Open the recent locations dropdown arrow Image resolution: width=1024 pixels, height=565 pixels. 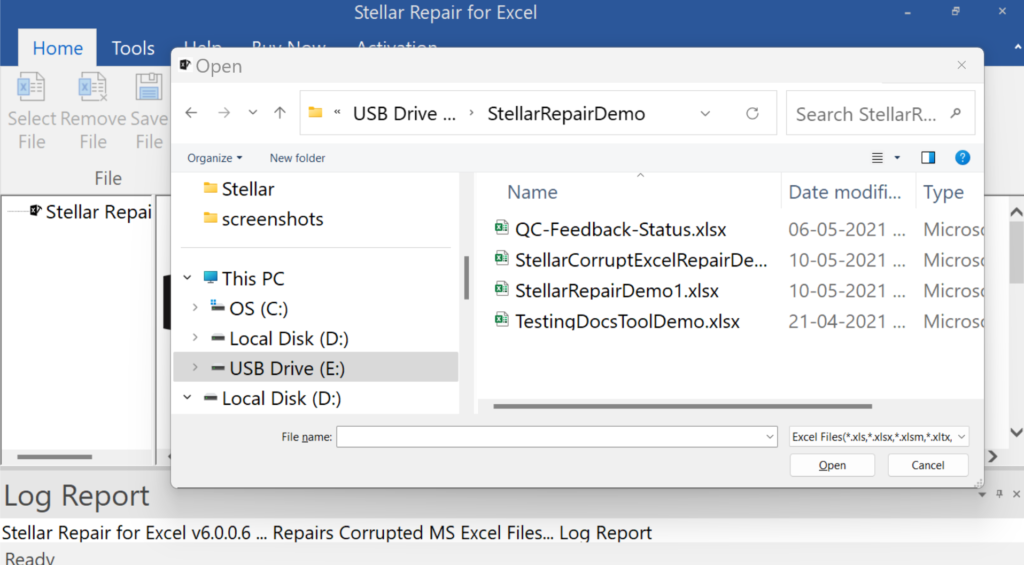(x=253, y=113)
